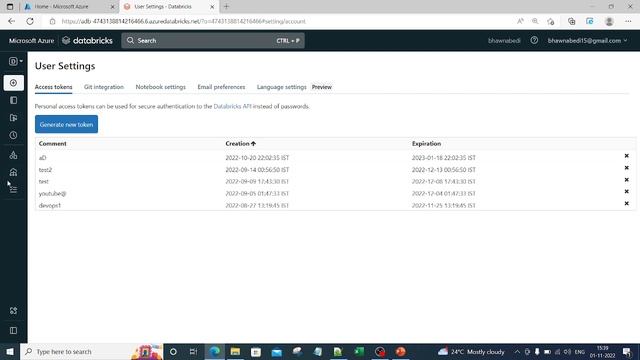Open browser Settings and more menu
Image resolution: width=640 pixels, height=360 pixels.
[x=628, y=21]
